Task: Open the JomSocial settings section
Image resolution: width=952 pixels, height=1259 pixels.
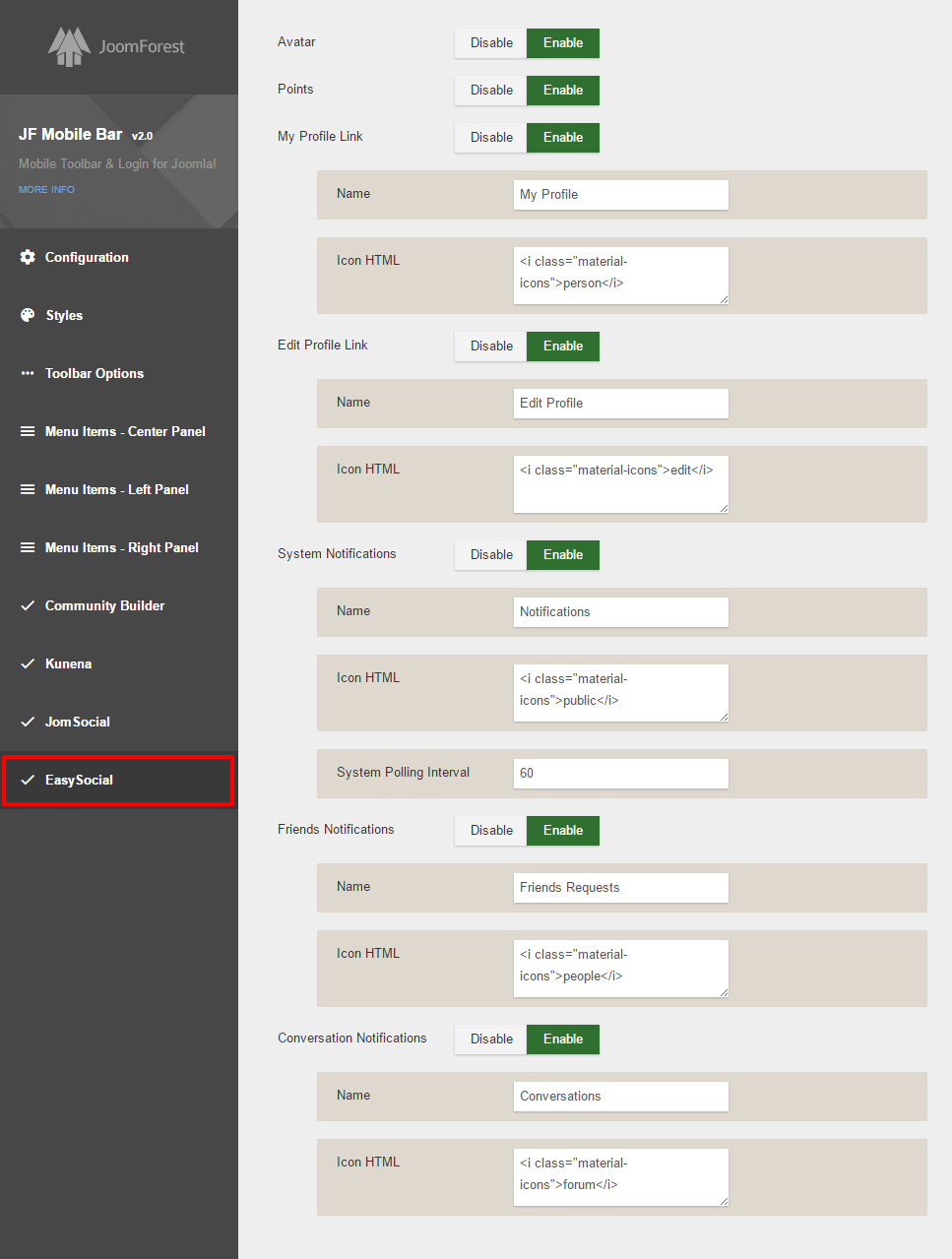Action: [78, 722]
